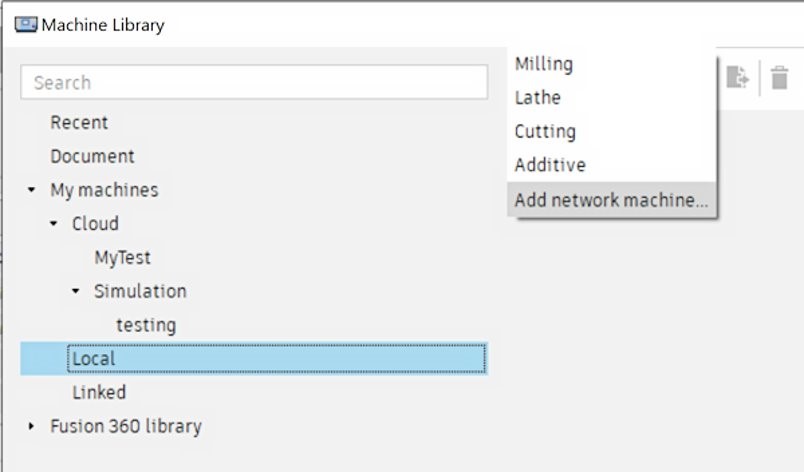
Task: Click the trash delete icon
Action: 780,77
